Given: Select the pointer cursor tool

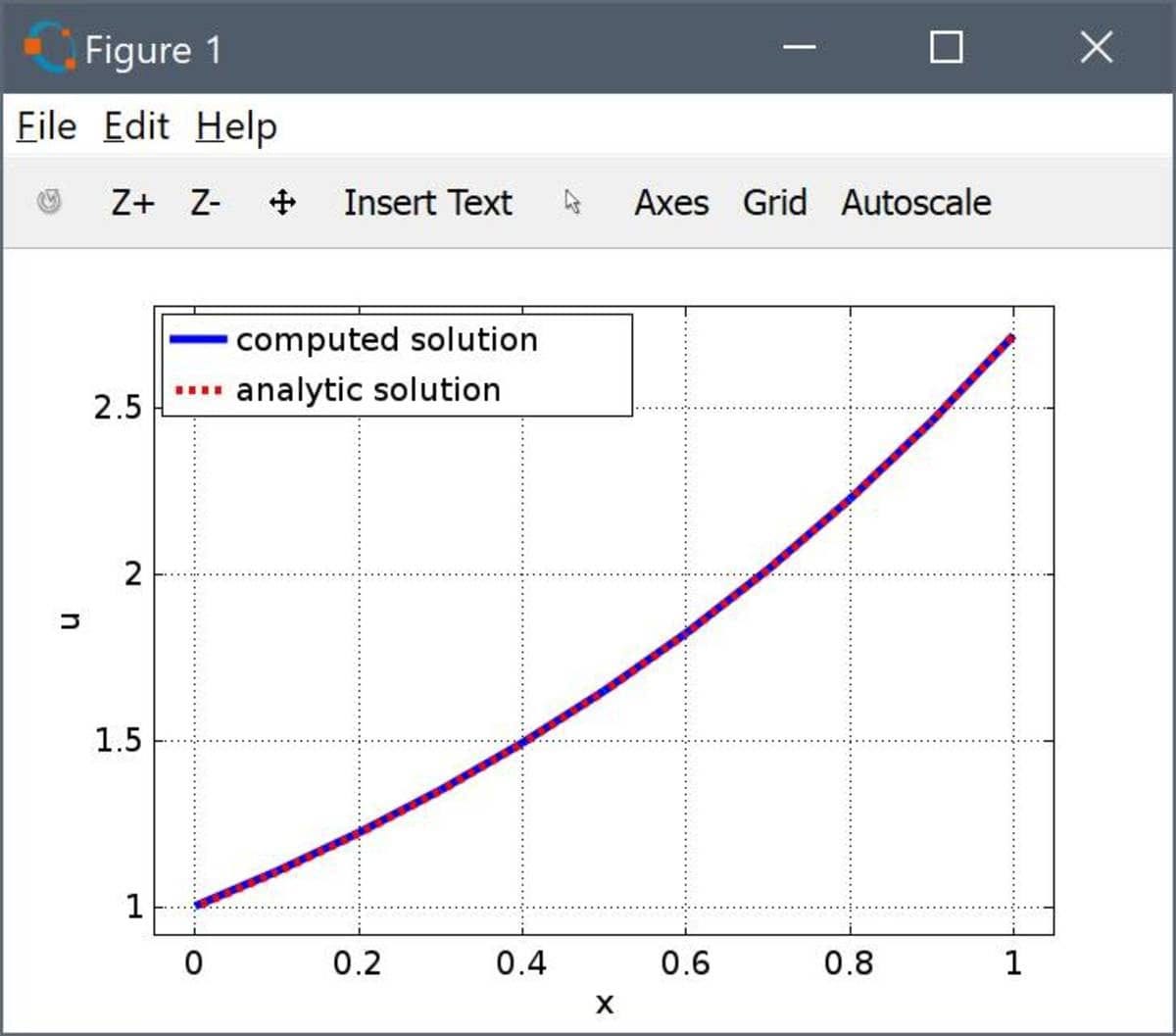Looking at the screenshot, I should [572, 203].
